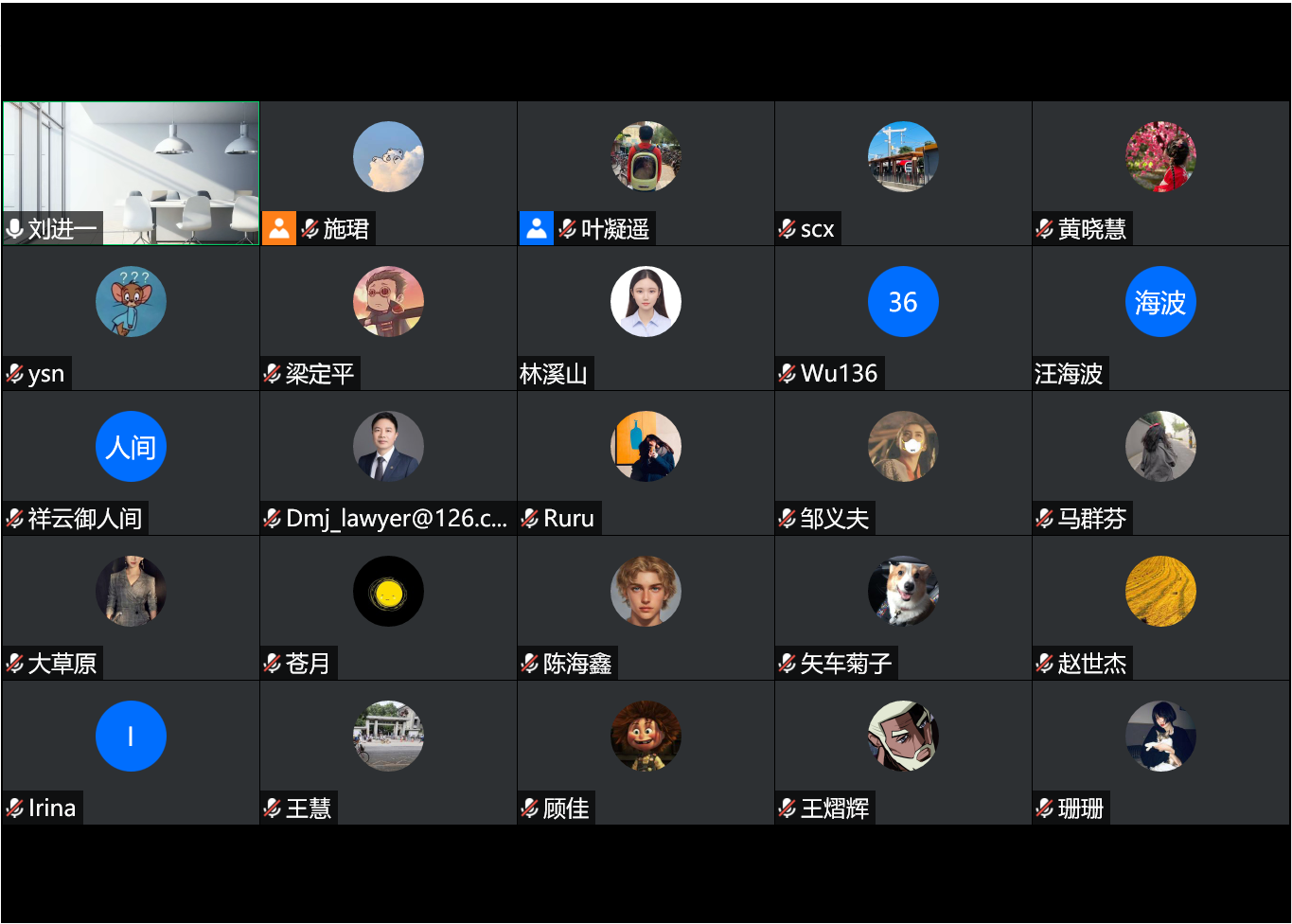Image resolution: width=1292 pixels, height=924 pixels.
Task: Click muted mic icon beside Wu136
Action: 788,373
